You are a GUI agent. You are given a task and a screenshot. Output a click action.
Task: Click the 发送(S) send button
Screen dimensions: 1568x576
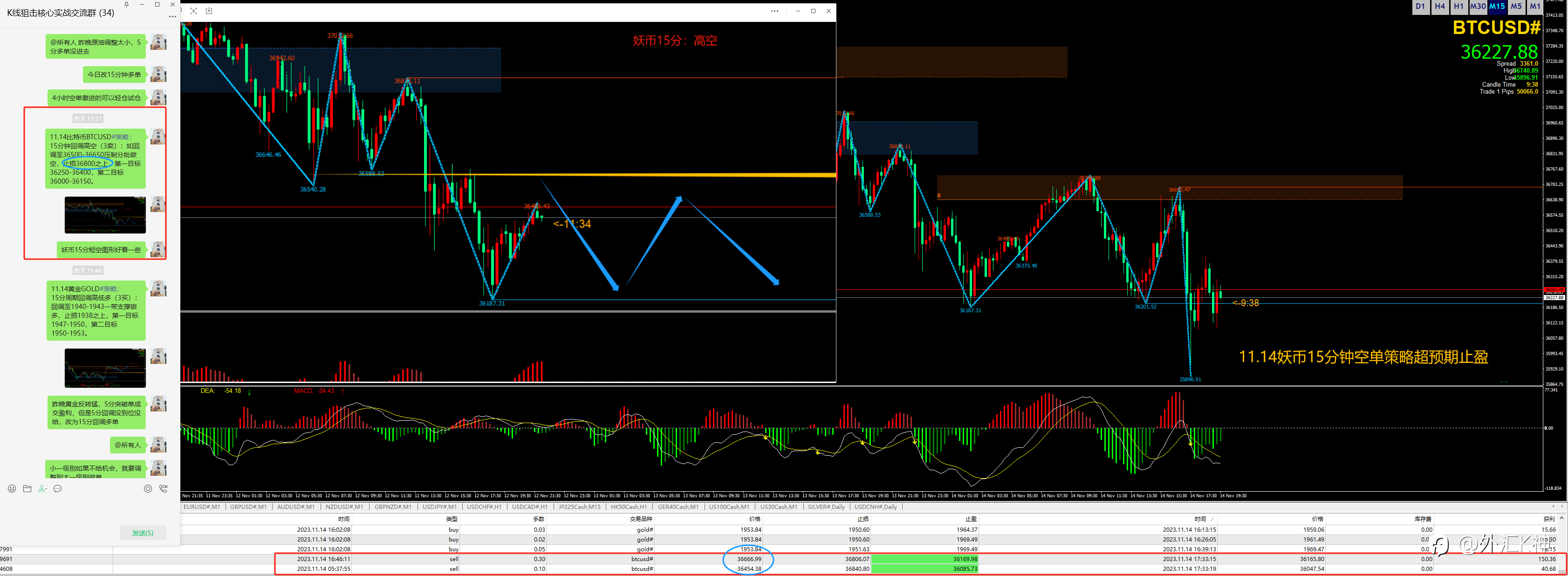(x=143, y=533)
